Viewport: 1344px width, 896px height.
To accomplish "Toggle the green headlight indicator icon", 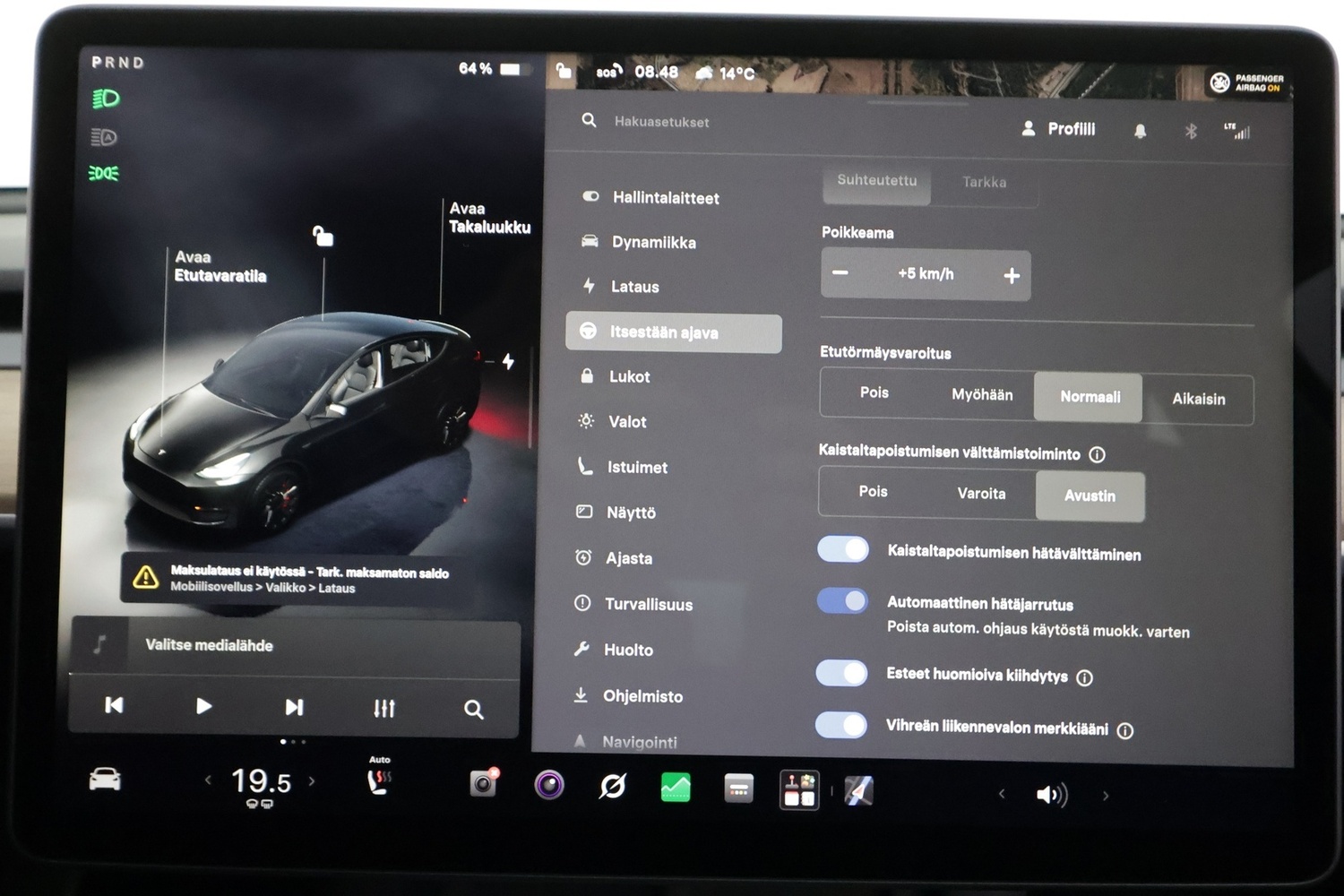I will click(x=106, y=99).
